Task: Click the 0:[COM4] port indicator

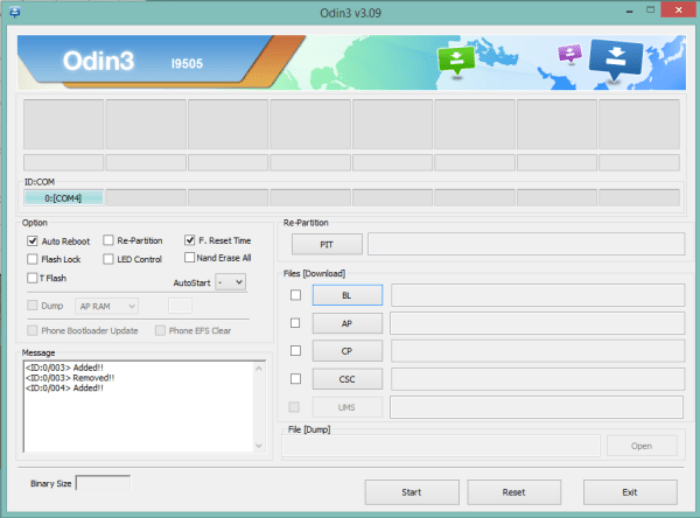Action: [x=63, y=198]
